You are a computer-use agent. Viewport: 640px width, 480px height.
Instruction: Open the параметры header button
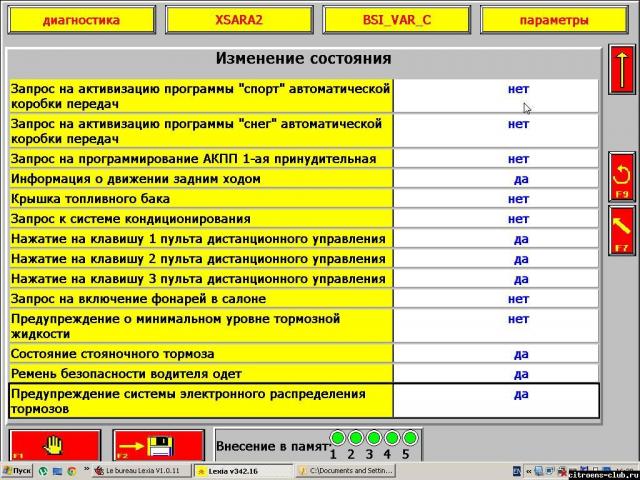coord(554,20)
